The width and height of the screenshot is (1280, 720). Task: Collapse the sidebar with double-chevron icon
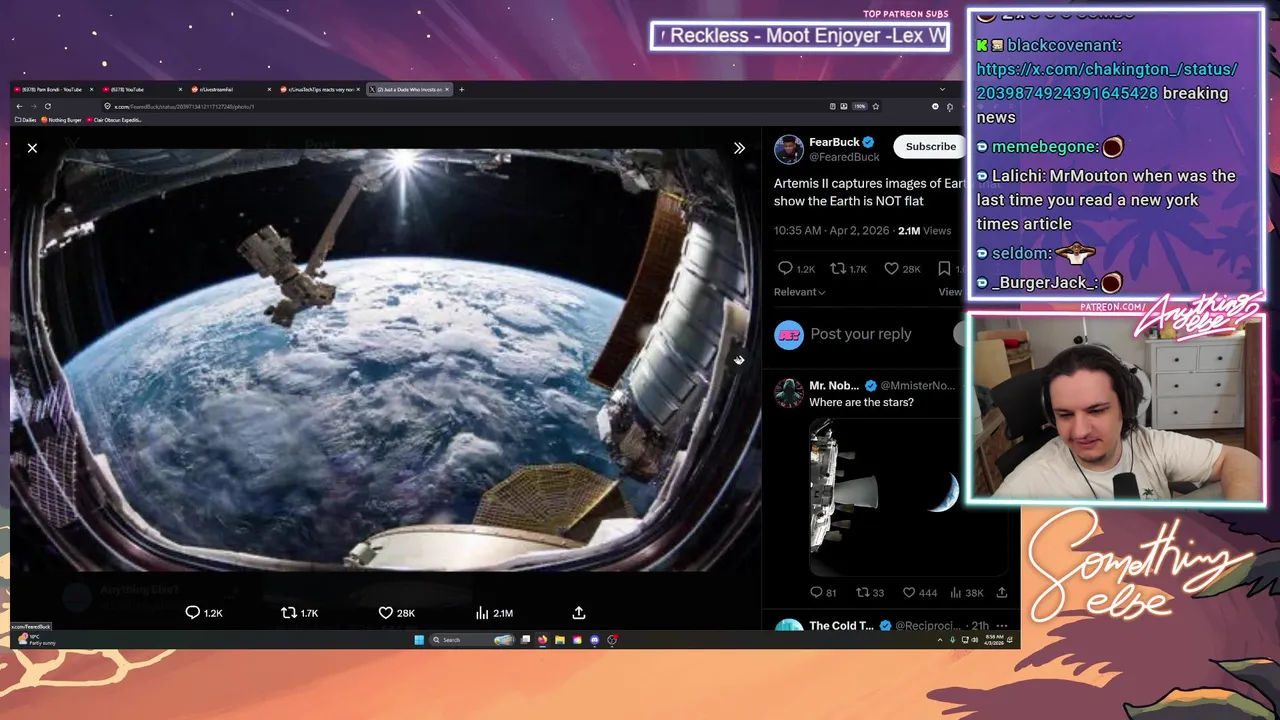coord(739,148)
